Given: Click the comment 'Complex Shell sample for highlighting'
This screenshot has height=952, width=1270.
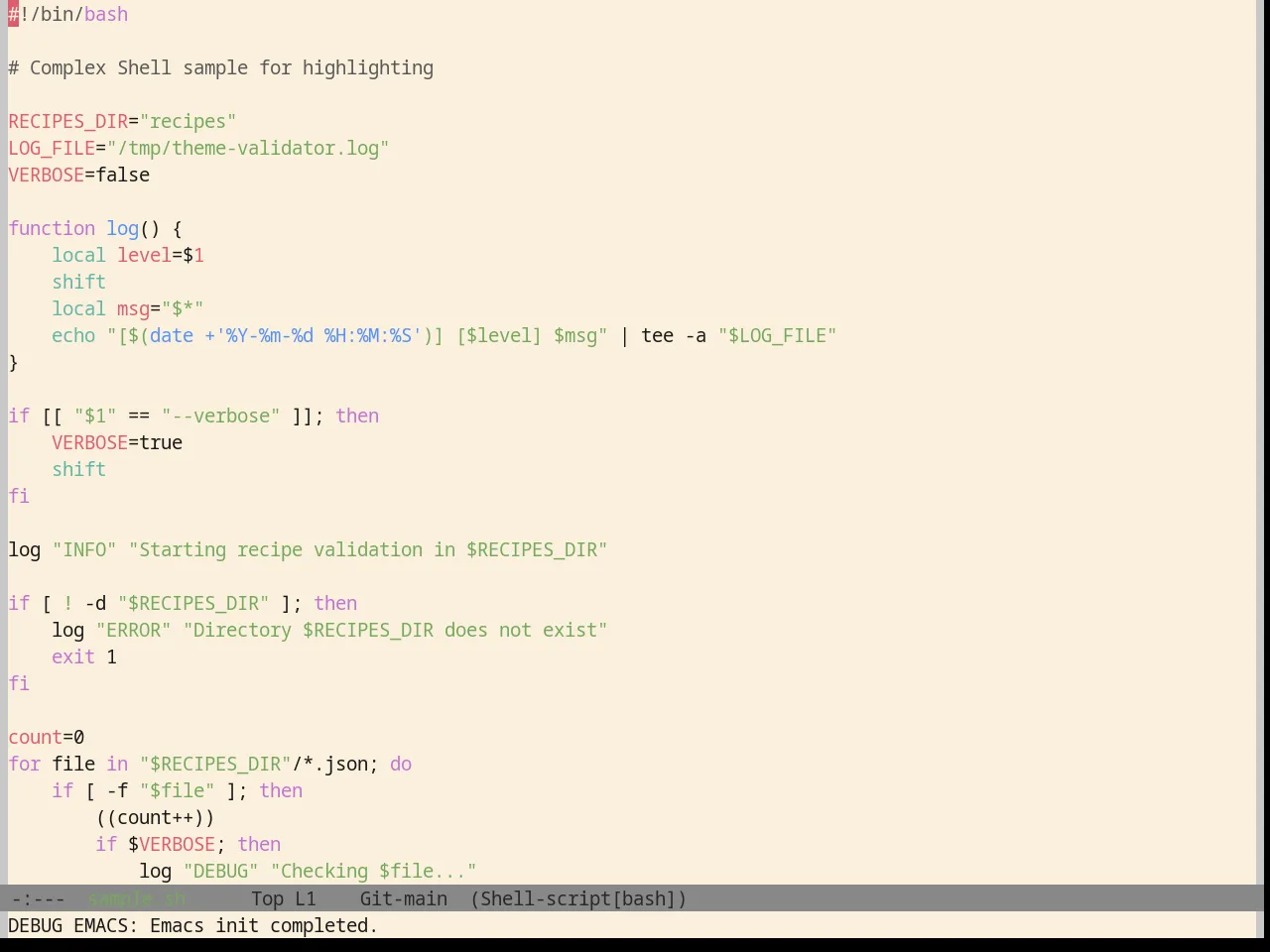Looking at the screenshot, I should [x=231, y=68].
